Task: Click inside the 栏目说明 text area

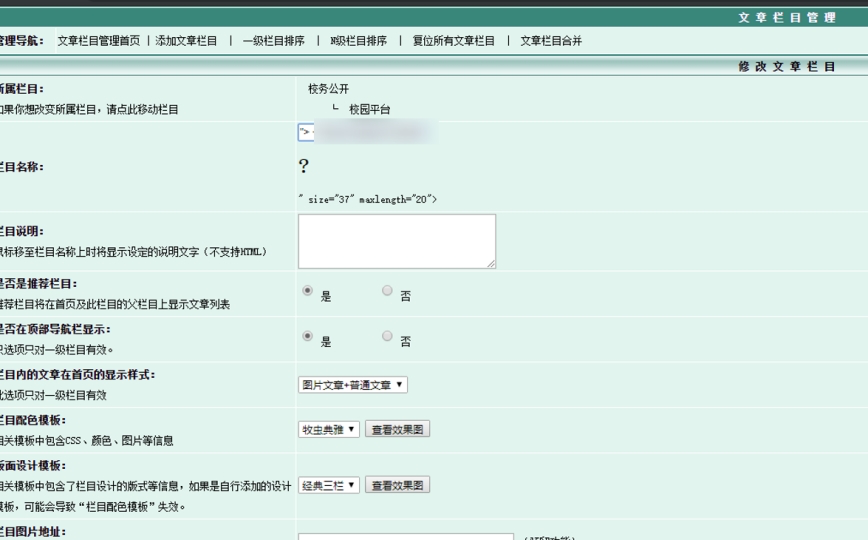Action: pyautogui.click(x=396, y=241)
